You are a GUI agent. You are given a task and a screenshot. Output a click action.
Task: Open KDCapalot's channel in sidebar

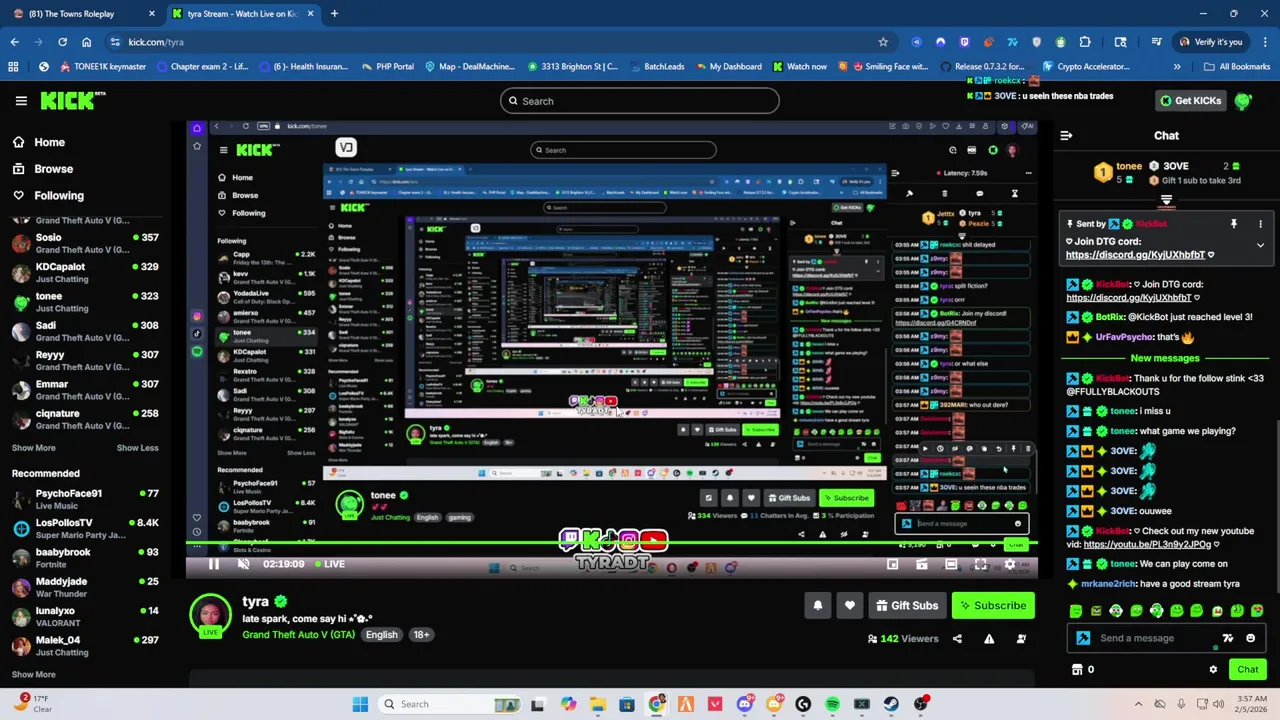[x=85, y=272]
